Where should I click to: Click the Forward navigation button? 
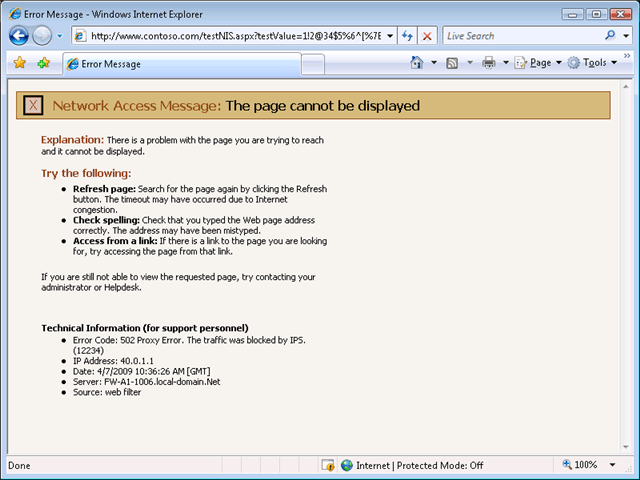(x=43, y=35)
